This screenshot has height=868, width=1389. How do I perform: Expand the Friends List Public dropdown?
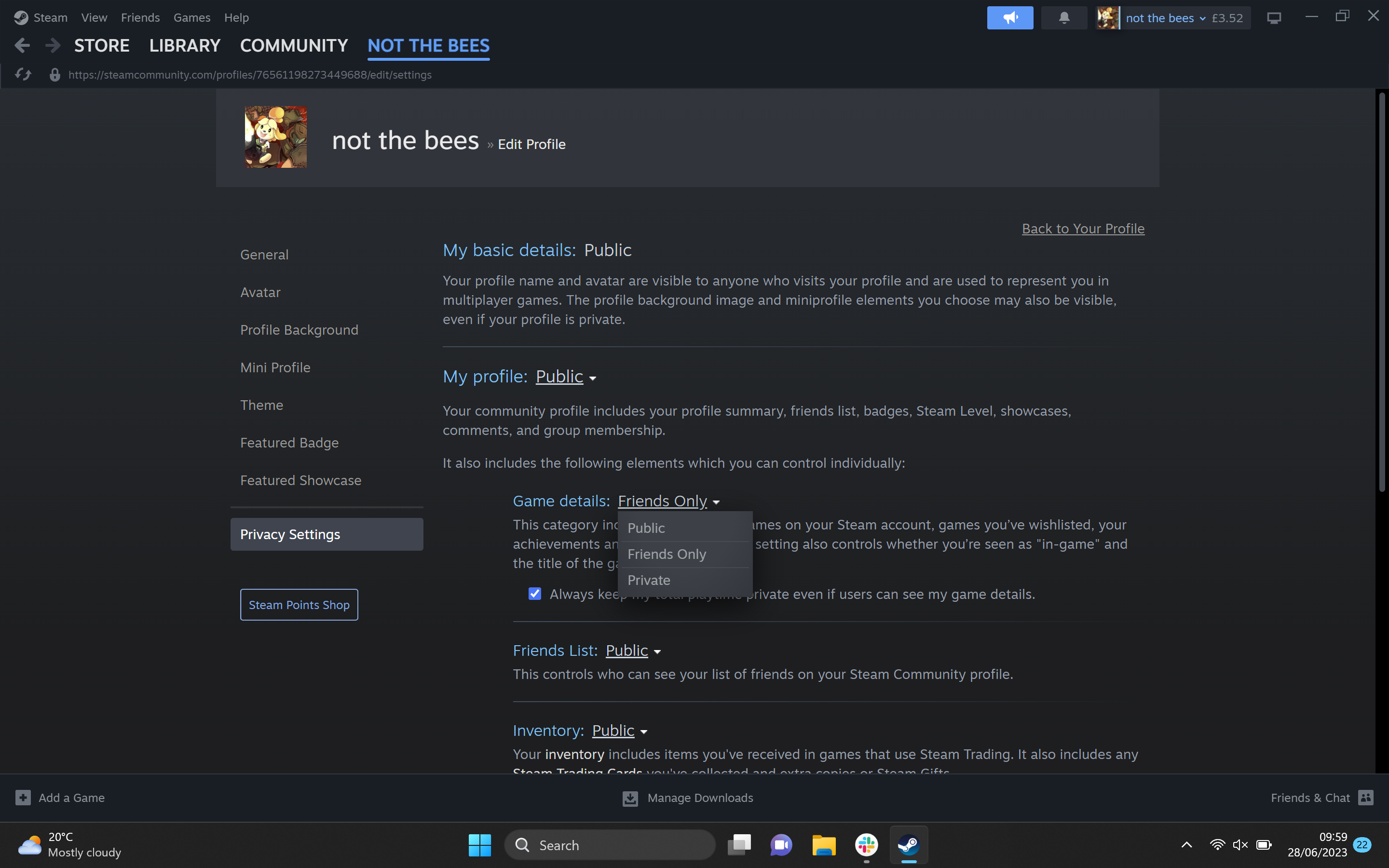[633, 651]
